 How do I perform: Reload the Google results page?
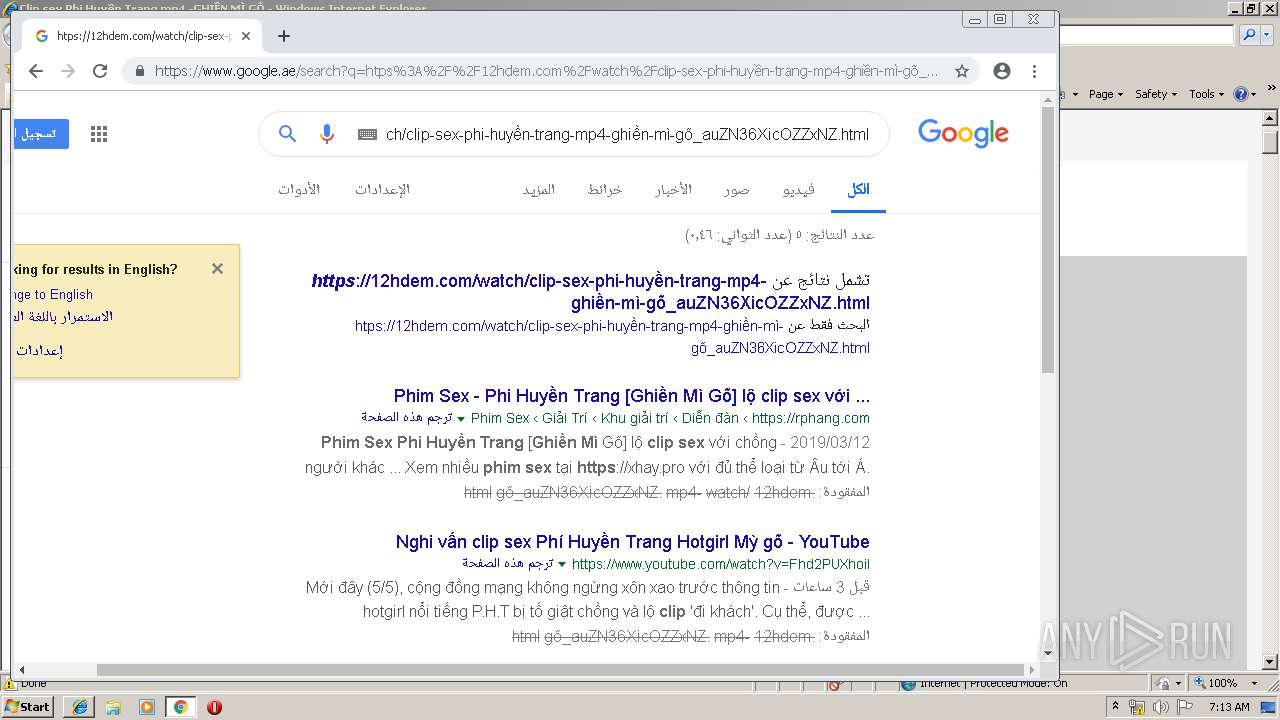pyautogui.click(x=100, y=71)
